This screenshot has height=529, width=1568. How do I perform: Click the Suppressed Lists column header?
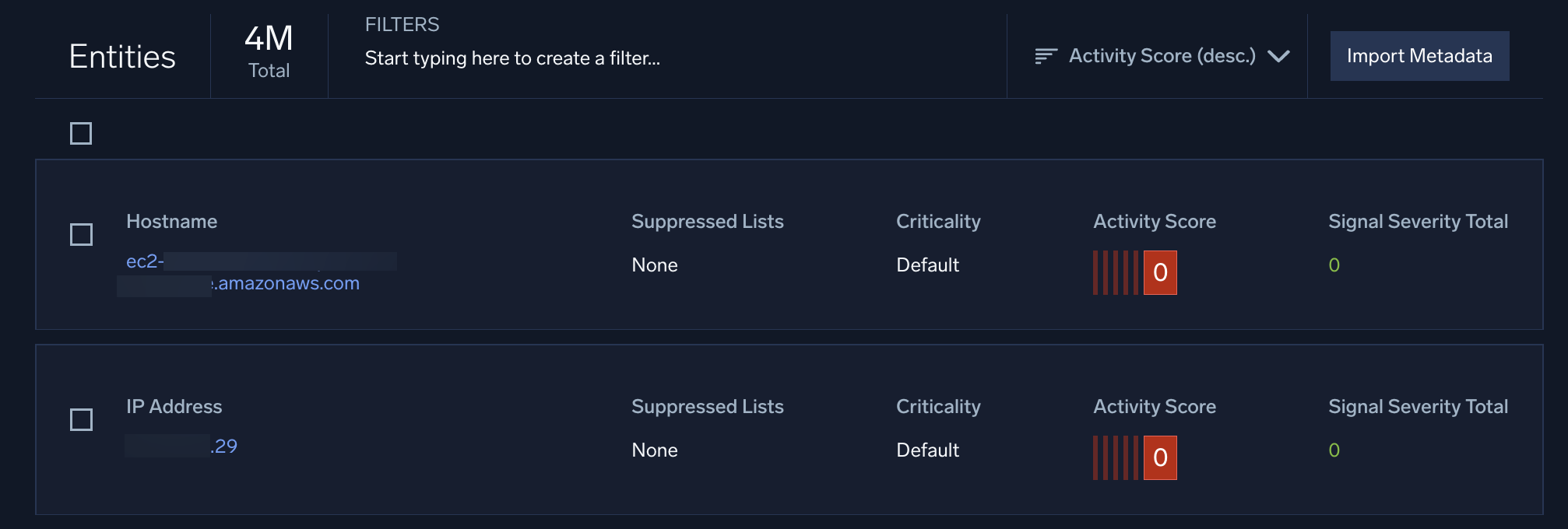707,221
